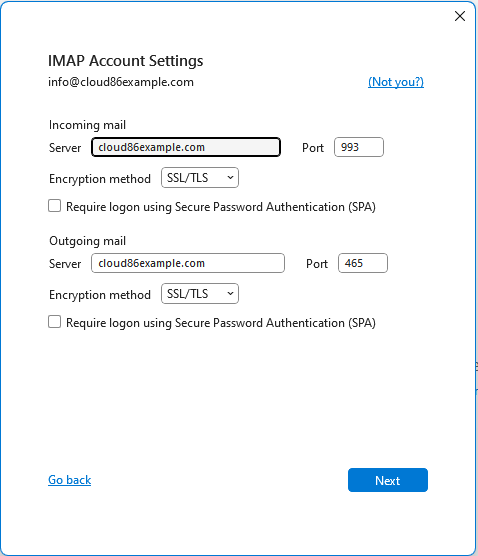Enable the incoming mail SPA logon checkbox

(x=54, y=206)
